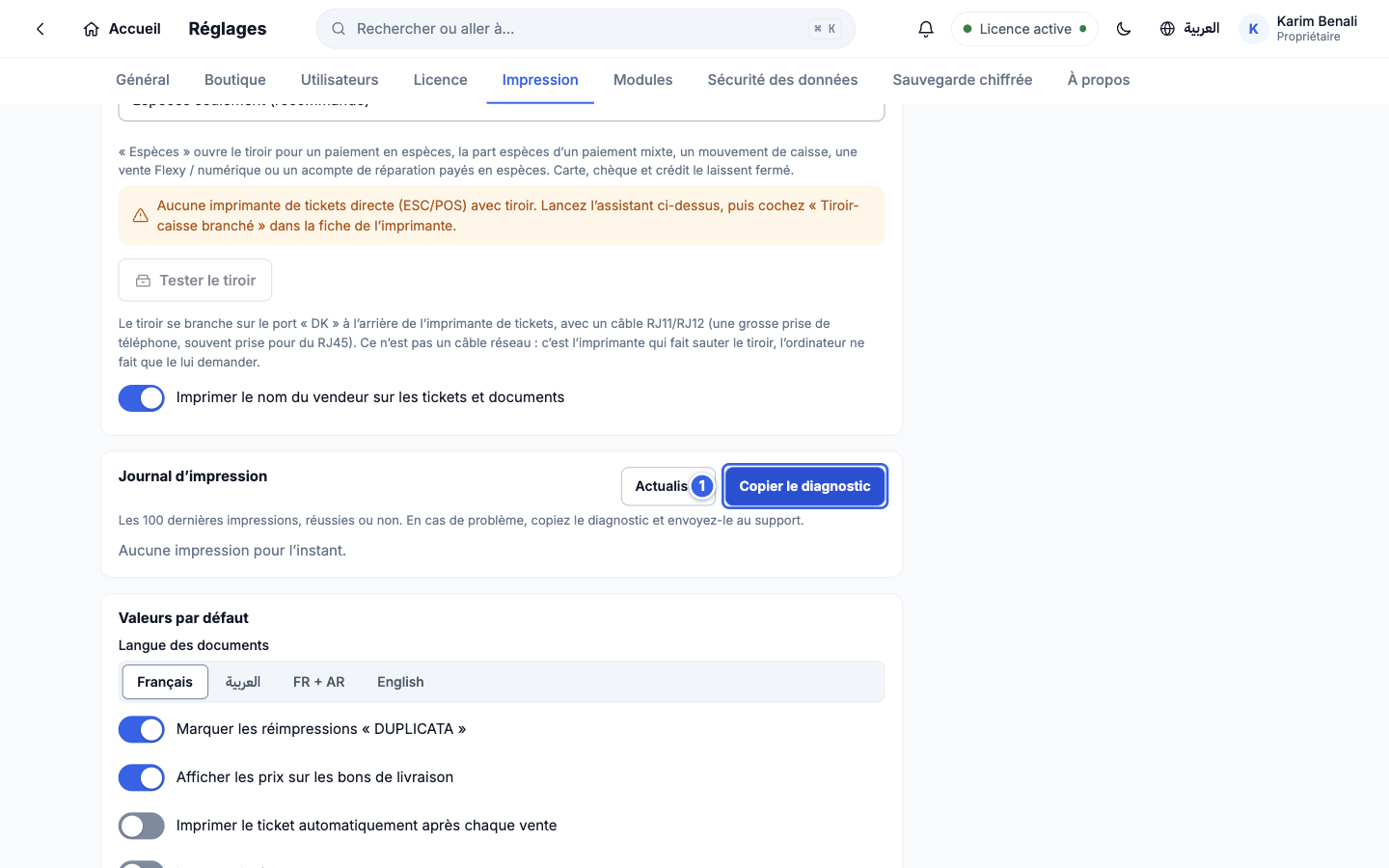This screenshot has height=868, width=1389.
Task: Click the warning triangle icon
Action: 141,215
